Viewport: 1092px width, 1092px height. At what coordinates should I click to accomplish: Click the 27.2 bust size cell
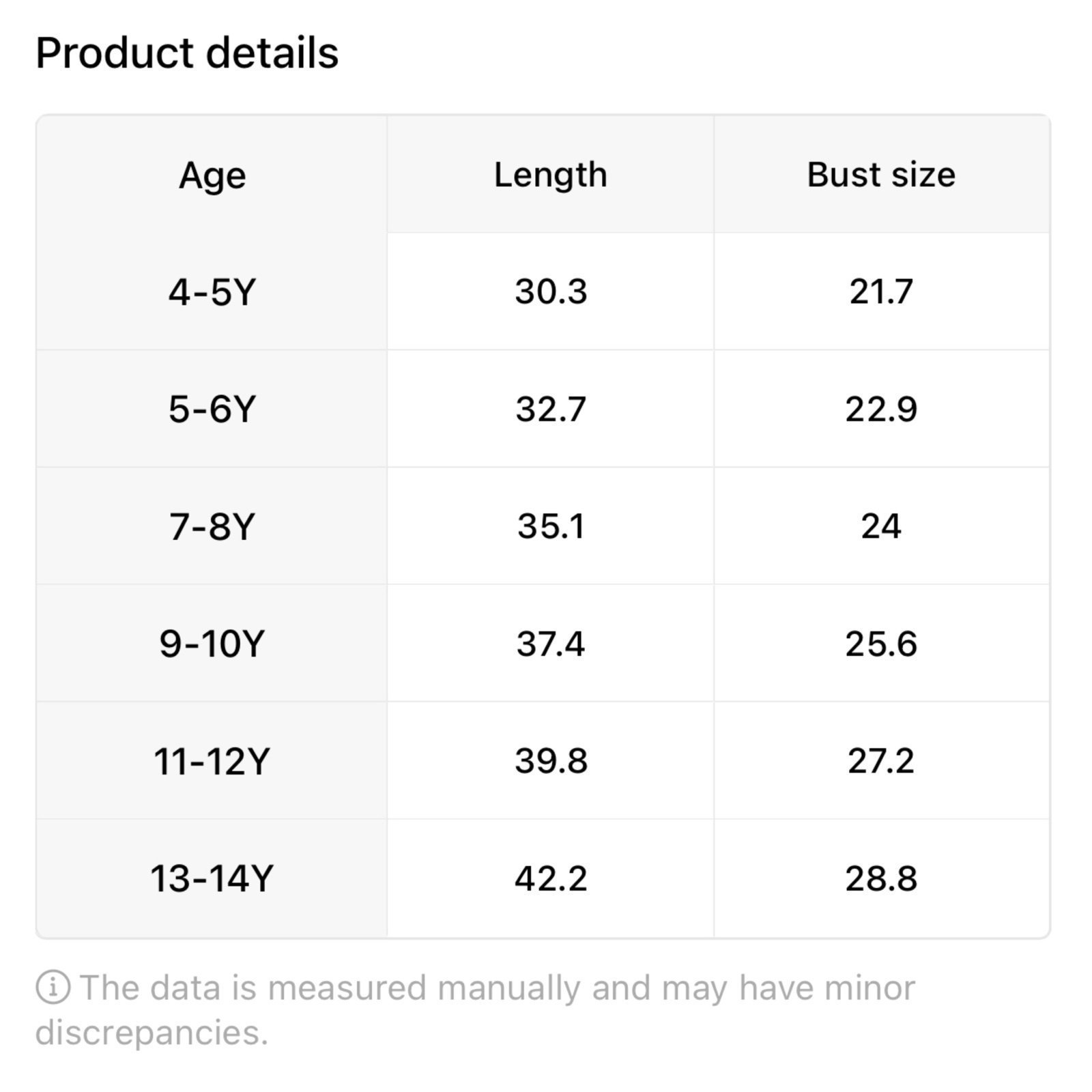[x=881, y=760]
